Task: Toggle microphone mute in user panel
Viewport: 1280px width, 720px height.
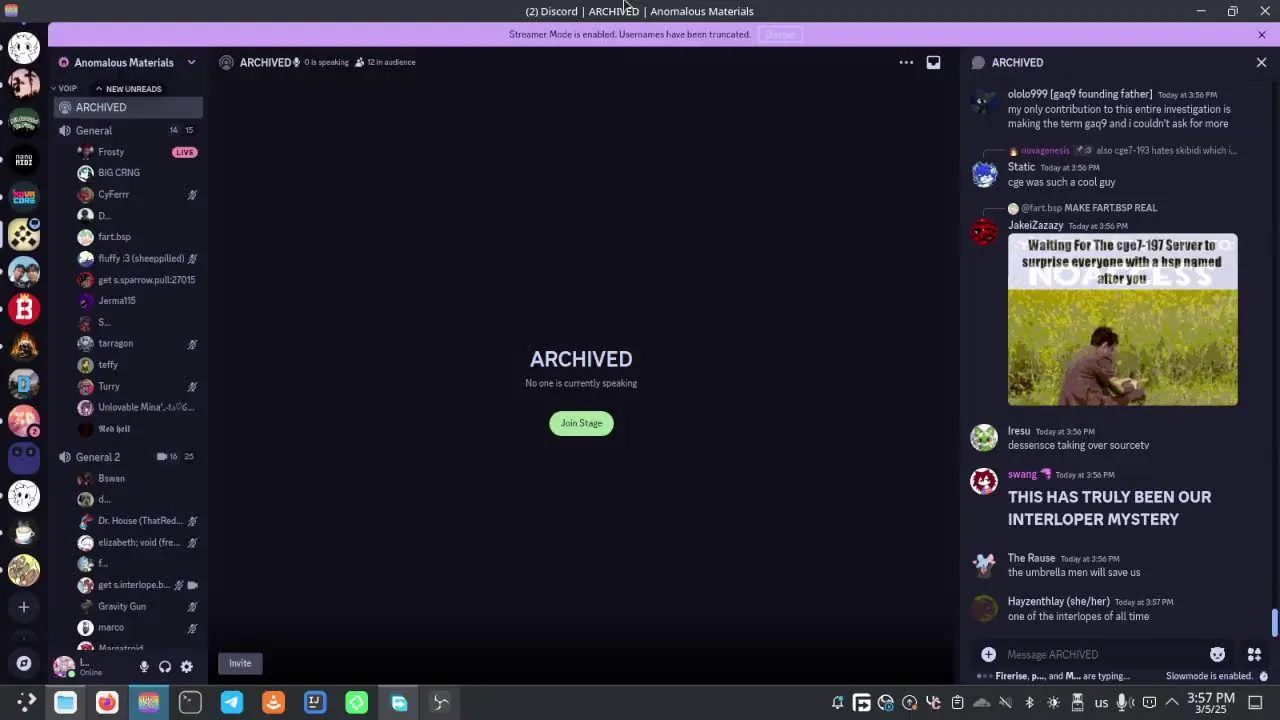Action: click(x=144, y=666)
